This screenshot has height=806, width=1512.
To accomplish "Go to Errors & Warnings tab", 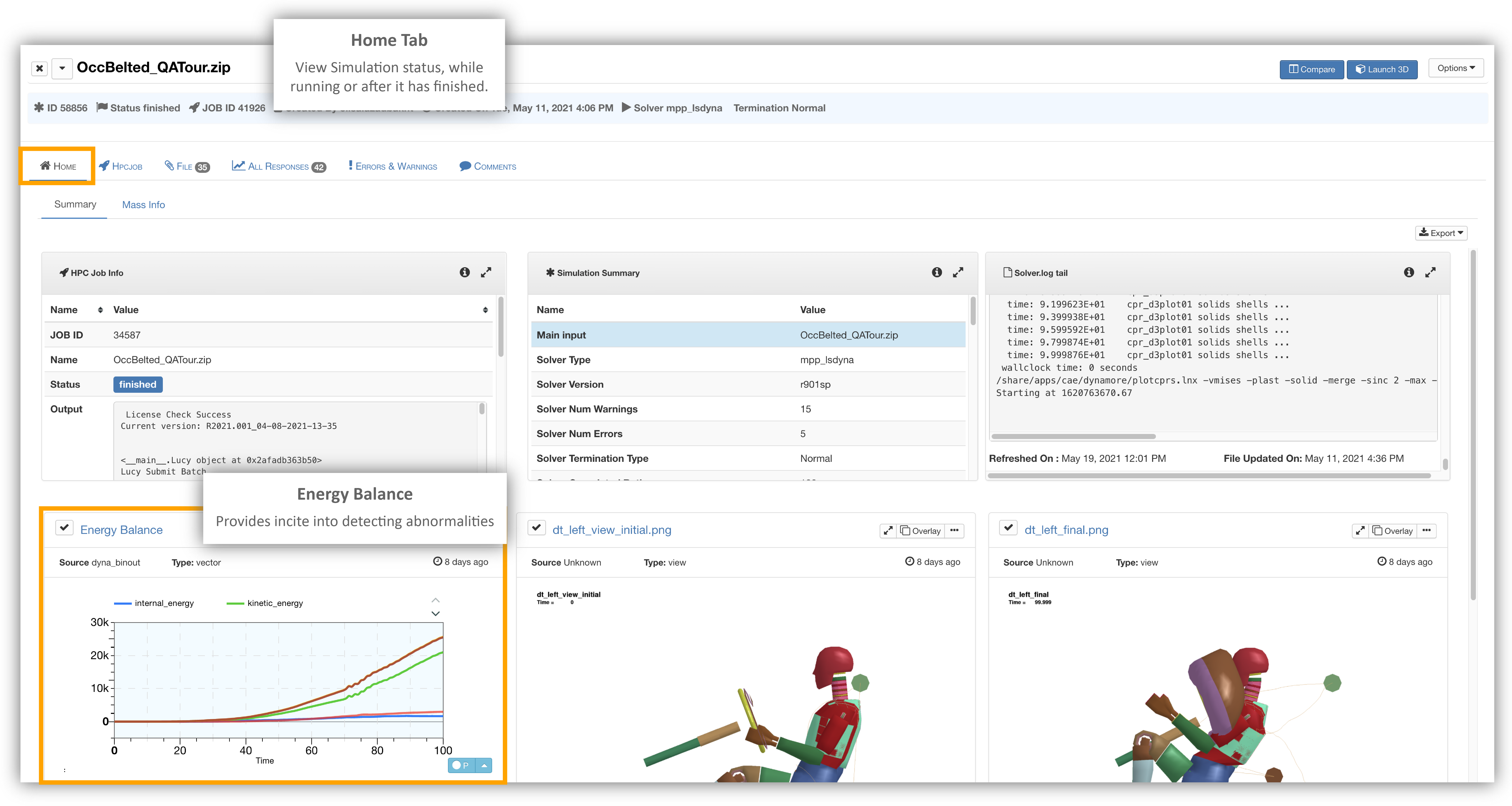I will 393,166.
